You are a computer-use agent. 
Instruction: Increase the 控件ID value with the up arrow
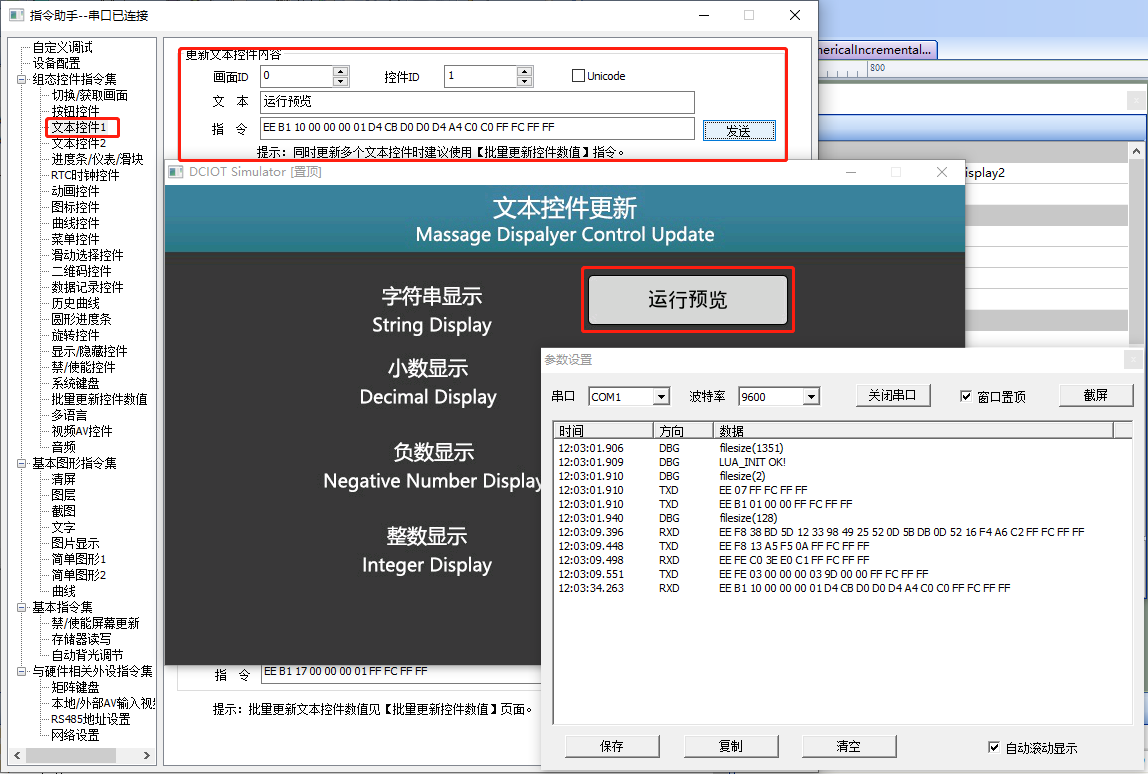point(524,71)
